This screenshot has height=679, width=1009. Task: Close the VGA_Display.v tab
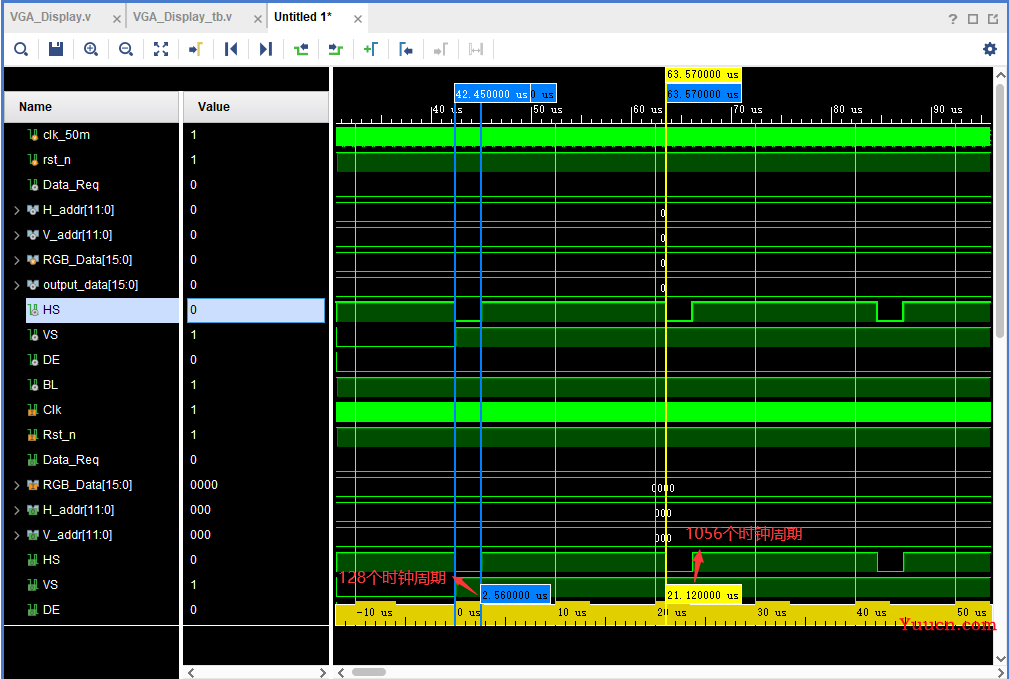coord(116,19)
